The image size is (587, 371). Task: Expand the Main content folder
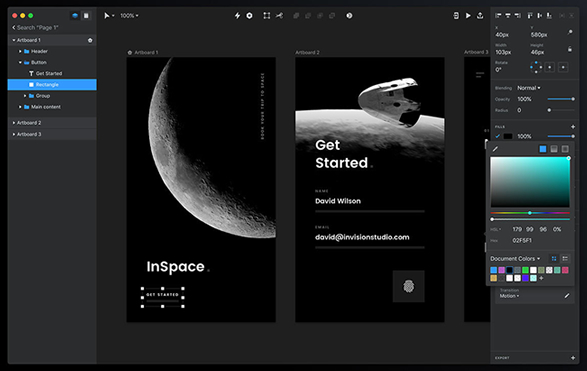click(x=20, y=107)
